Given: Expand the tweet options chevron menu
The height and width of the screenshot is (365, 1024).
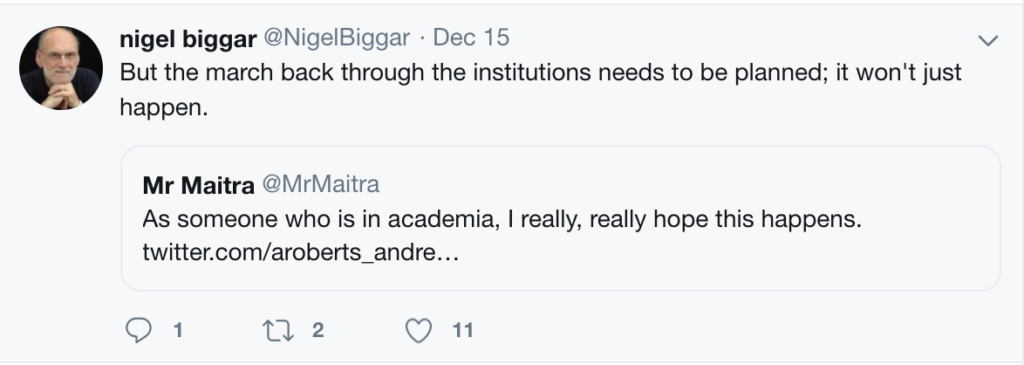Looking at the screenshot, I should [x=988, y=40].
